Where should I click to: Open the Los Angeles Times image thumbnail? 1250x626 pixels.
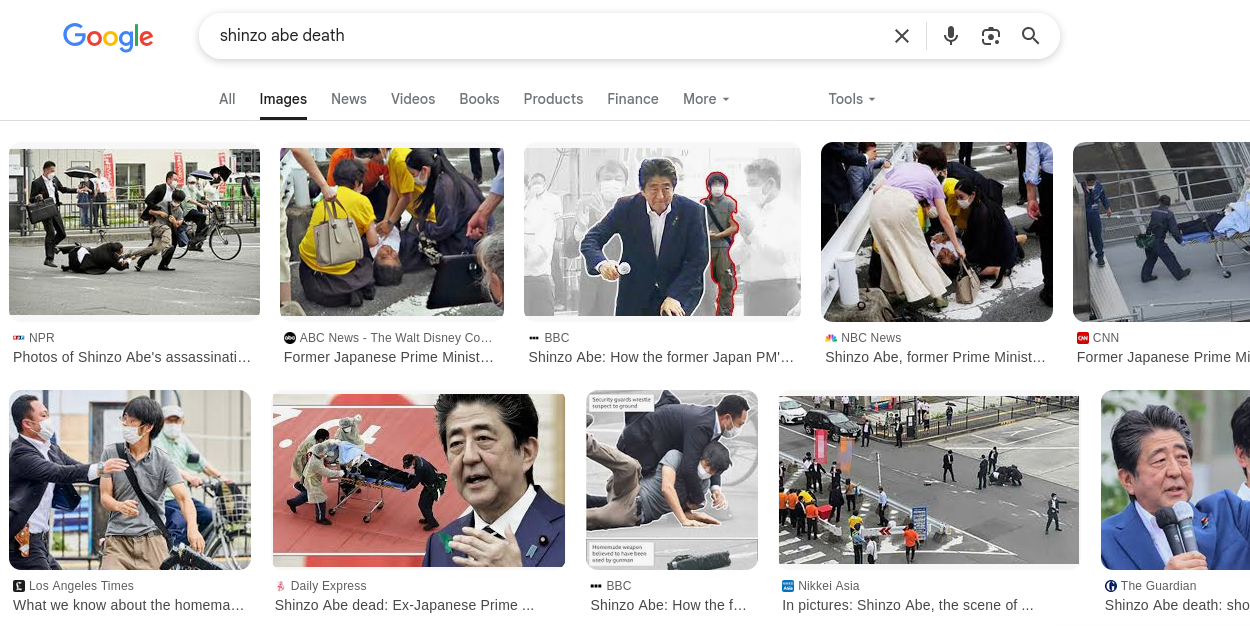(130, 480)
